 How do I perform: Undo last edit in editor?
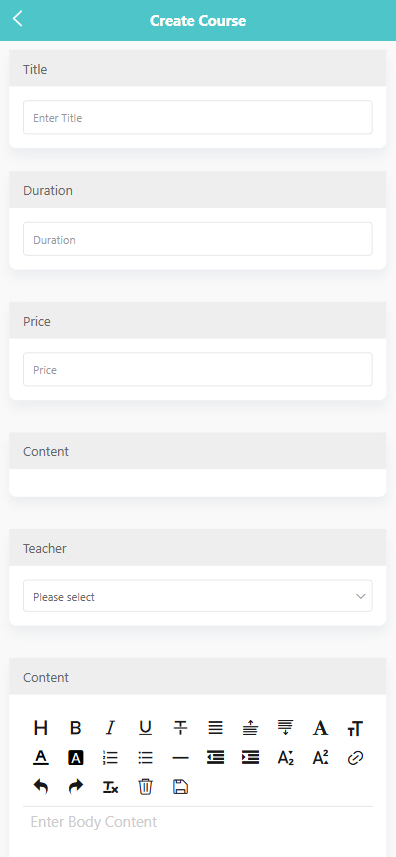point(40,787)
